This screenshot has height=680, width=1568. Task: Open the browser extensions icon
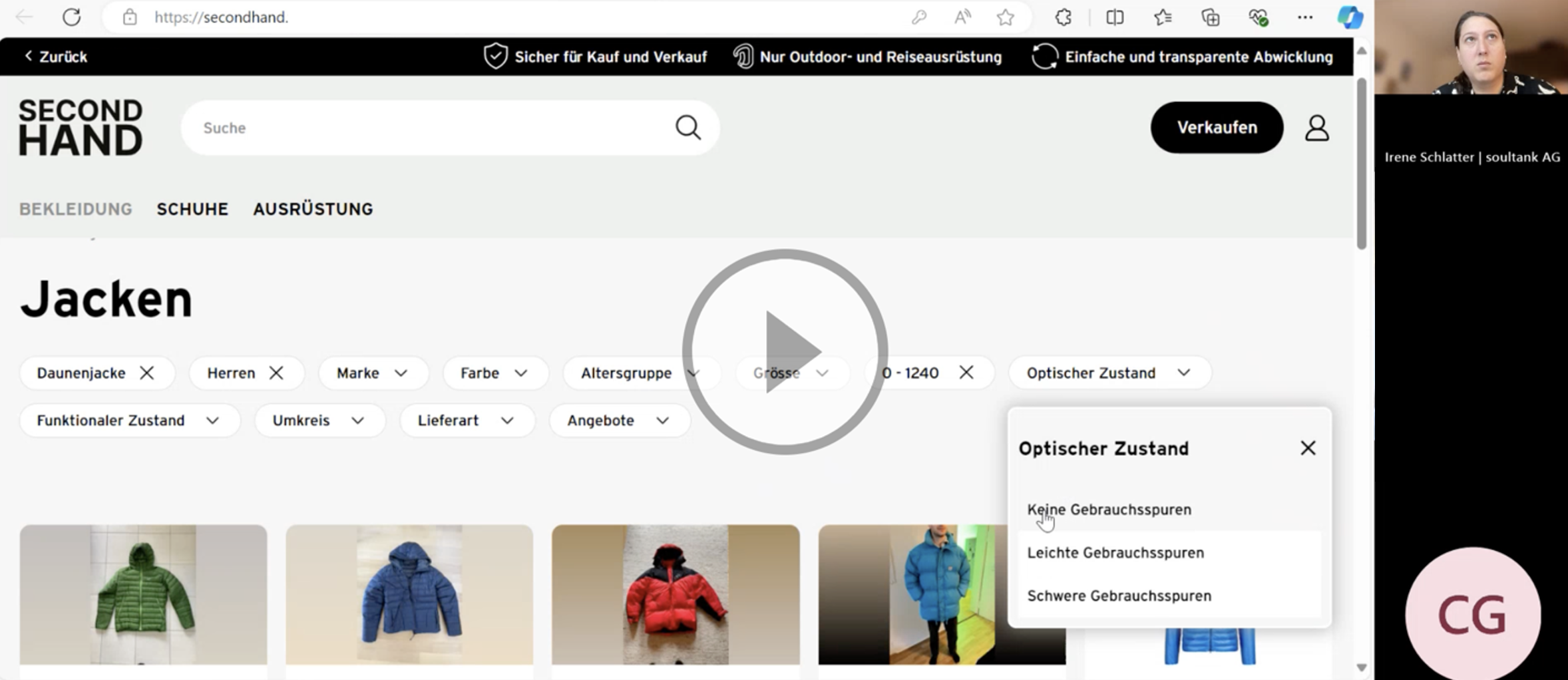[1064, 17]
